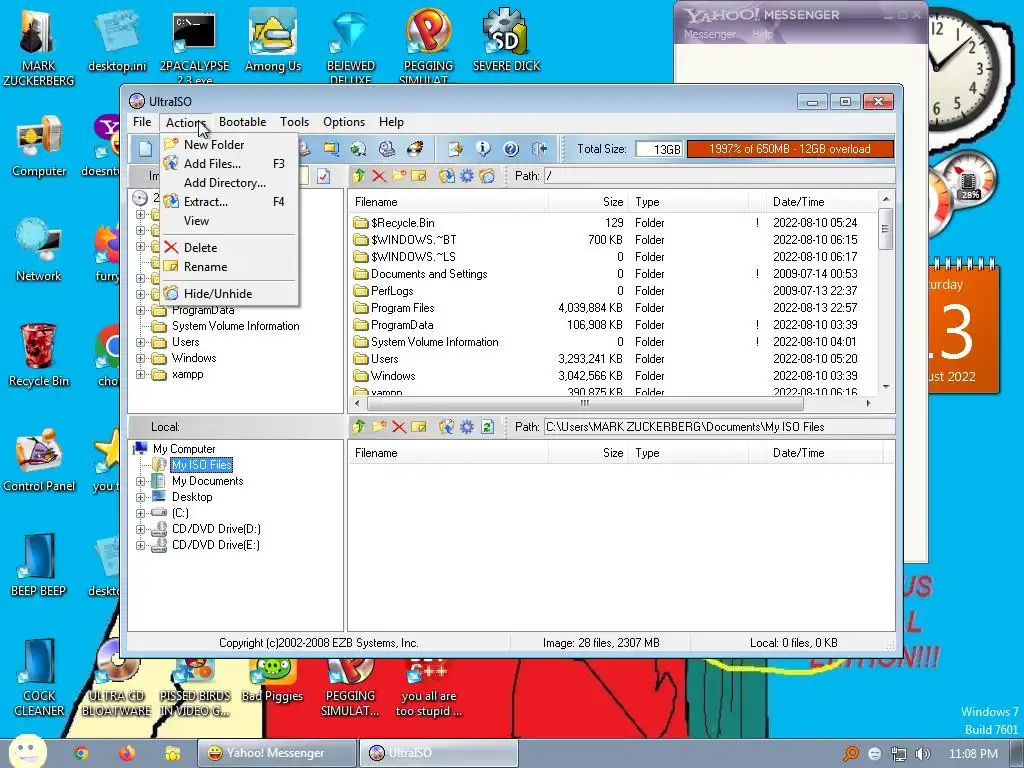Choose Add Files... from Actions menu
The width and height of the screenshot is (1024, 768).
[x=229, y=164]
